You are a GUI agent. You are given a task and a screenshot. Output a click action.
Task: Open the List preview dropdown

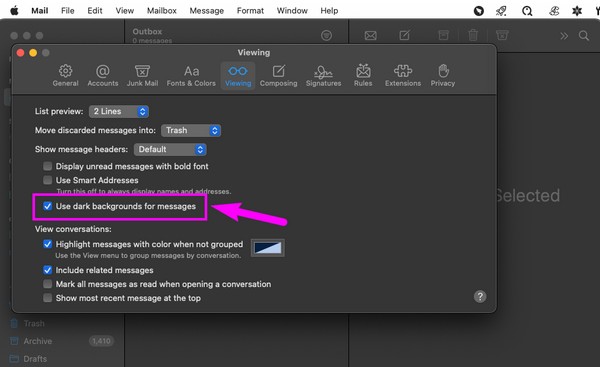tap(119, 111)
